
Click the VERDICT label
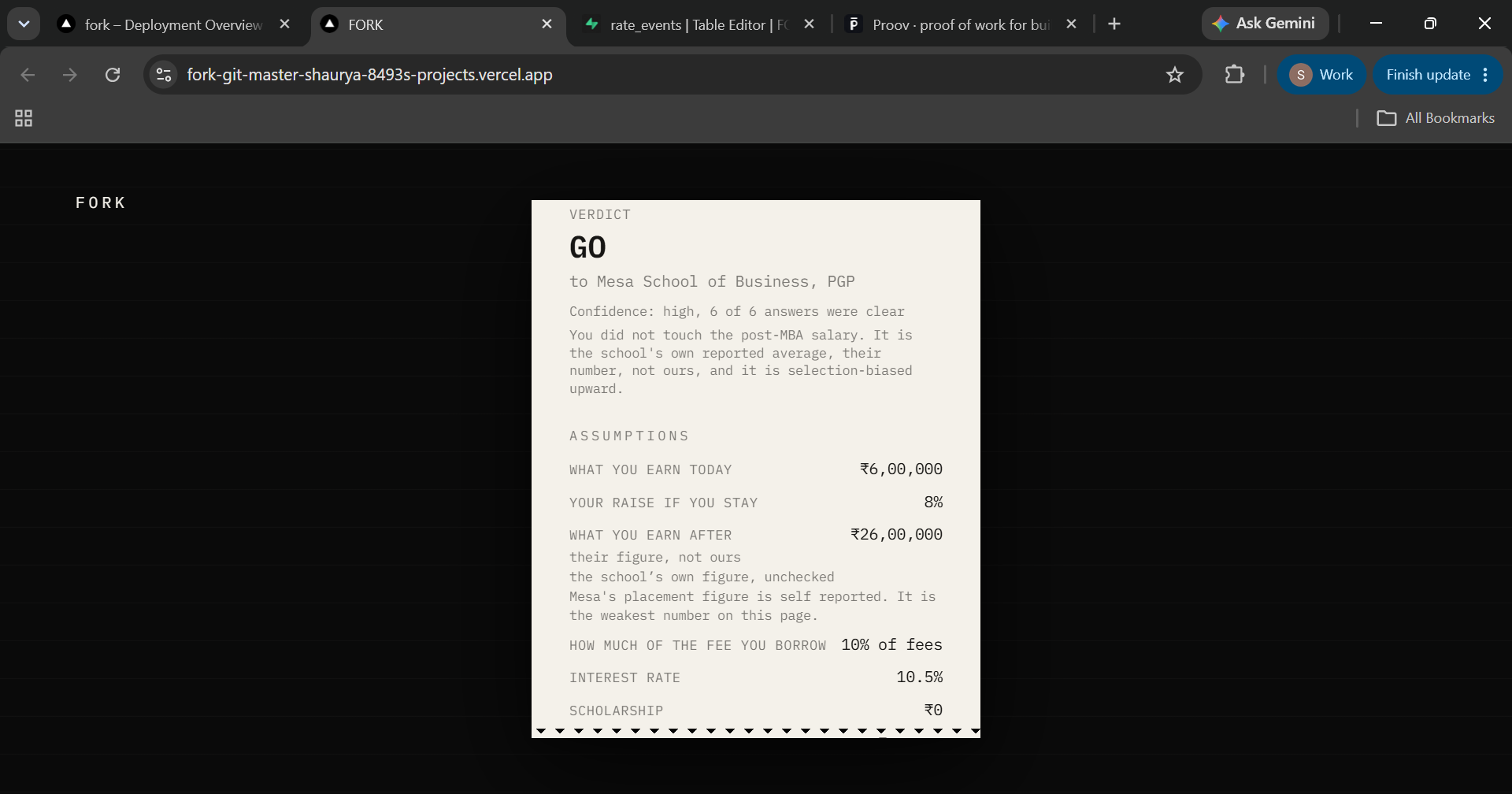tap(600, 214)
